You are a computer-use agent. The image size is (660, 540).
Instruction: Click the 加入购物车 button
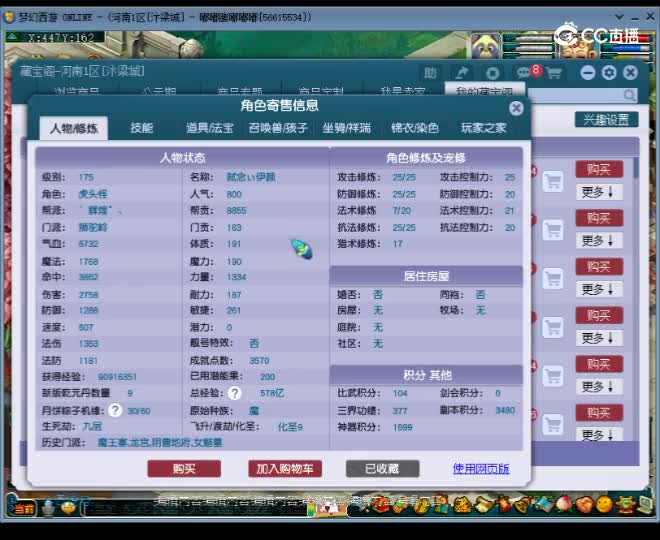point(285,468)
